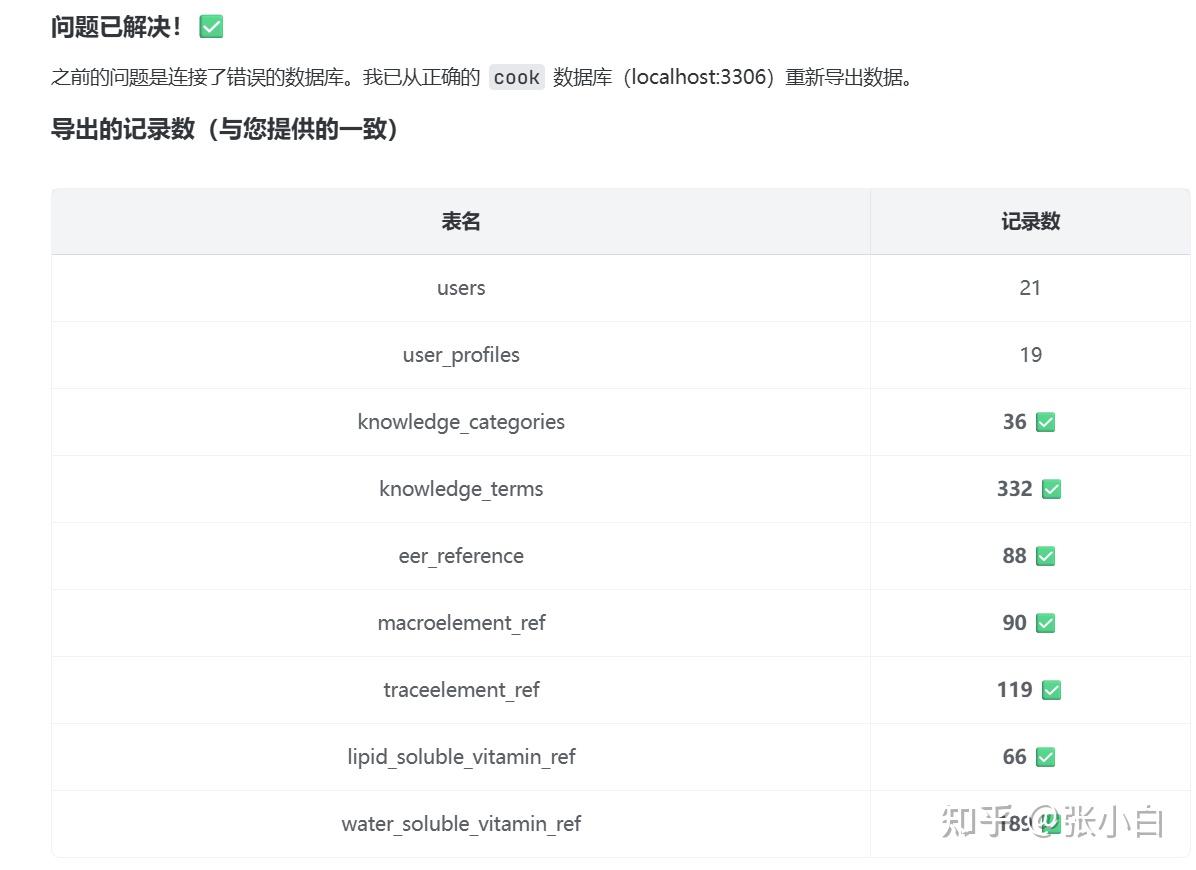Click the water_soluble_vitamin_ref row label

pyautogui.click(x=461, y=824)
